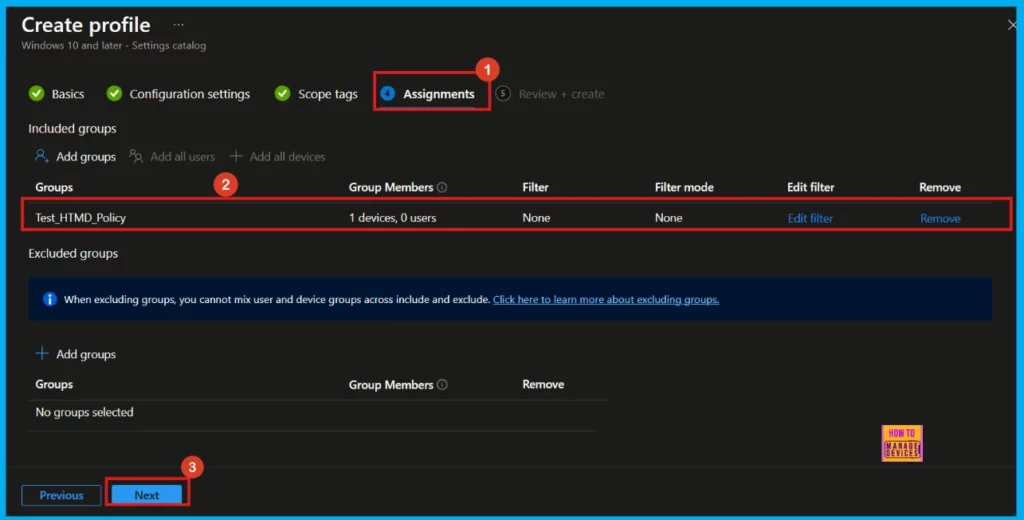Click the Add all users people icon
The image size is (1024, 520).
136,156
